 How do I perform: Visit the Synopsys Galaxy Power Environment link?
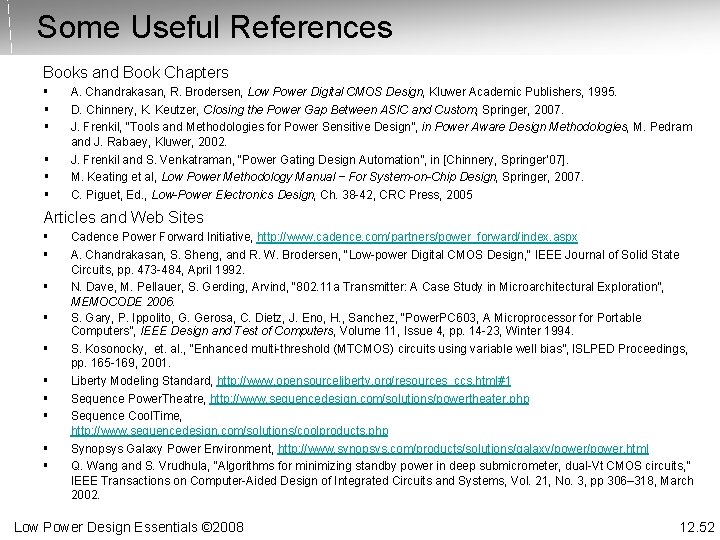pos(463,449)
